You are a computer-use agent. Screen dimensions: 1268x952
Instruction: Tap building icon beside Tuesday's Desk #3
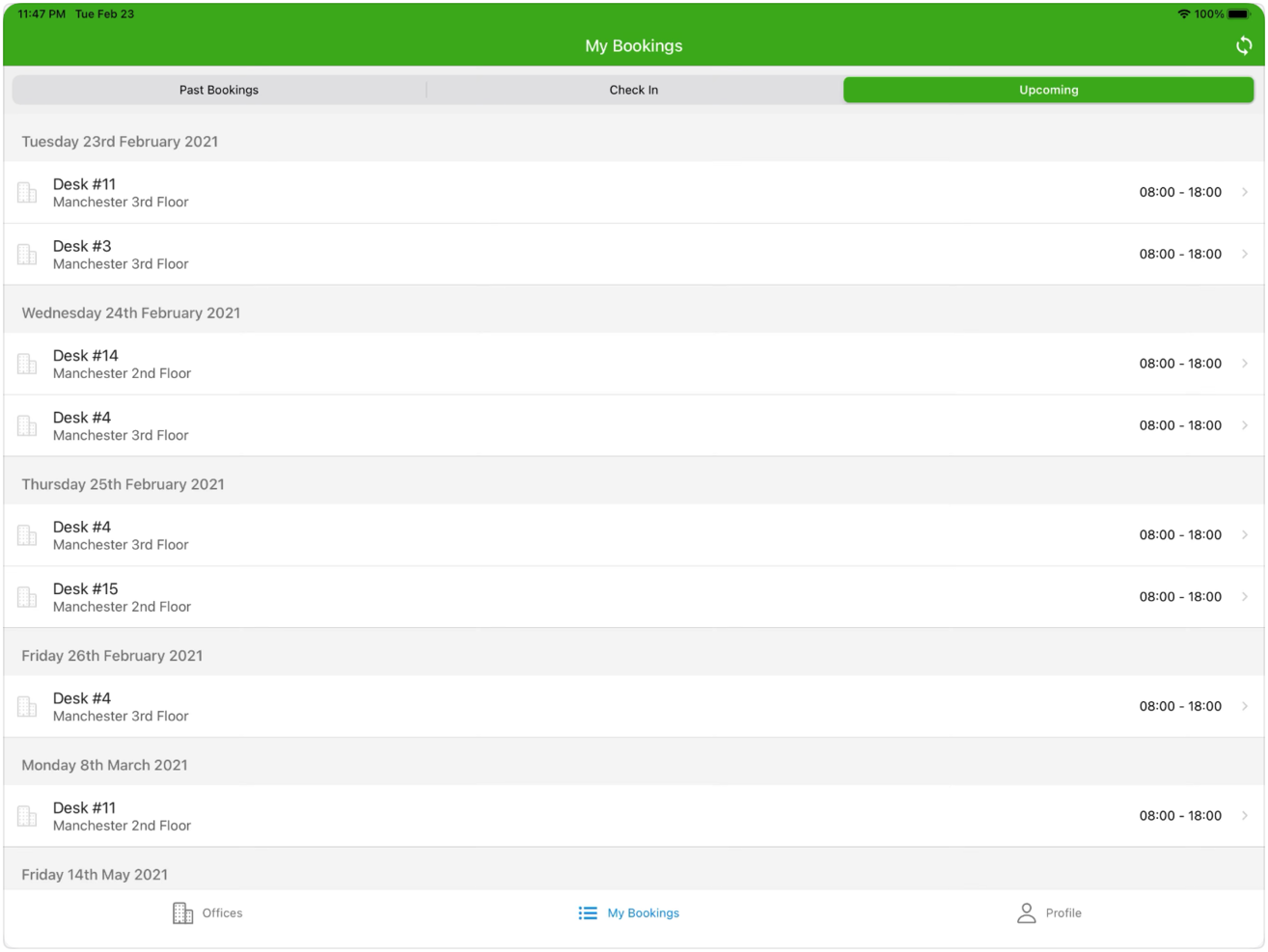coord(27,255)
